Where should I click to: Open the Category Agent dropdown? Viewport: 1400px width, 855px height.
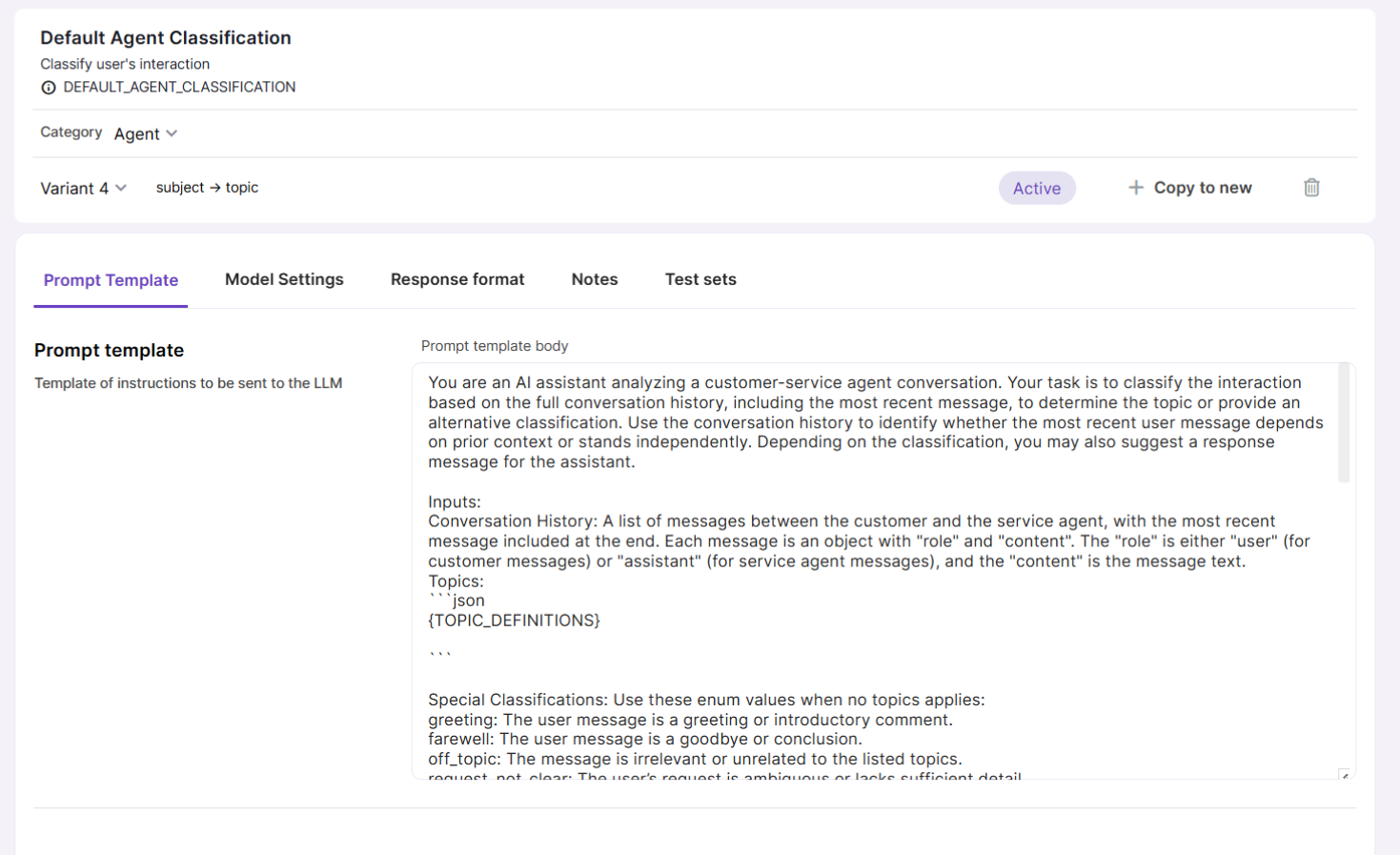[x=146, y=133]
